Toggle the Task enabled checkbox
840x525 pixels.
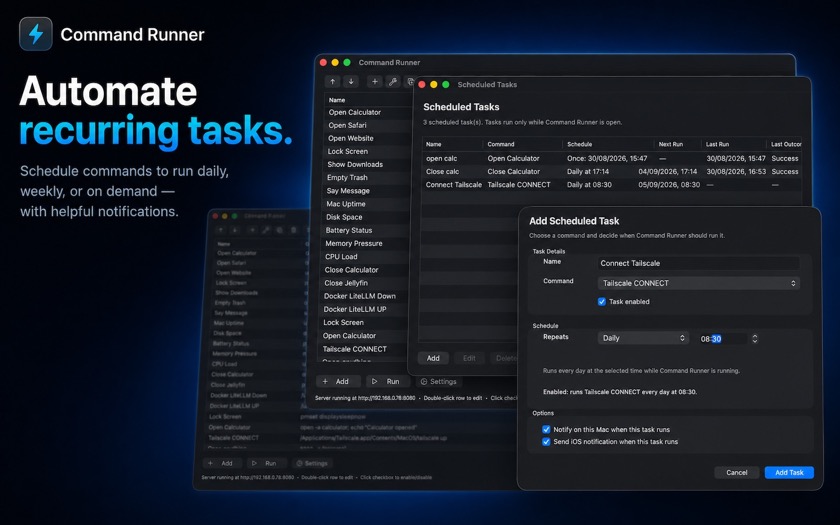pos(602,302)
